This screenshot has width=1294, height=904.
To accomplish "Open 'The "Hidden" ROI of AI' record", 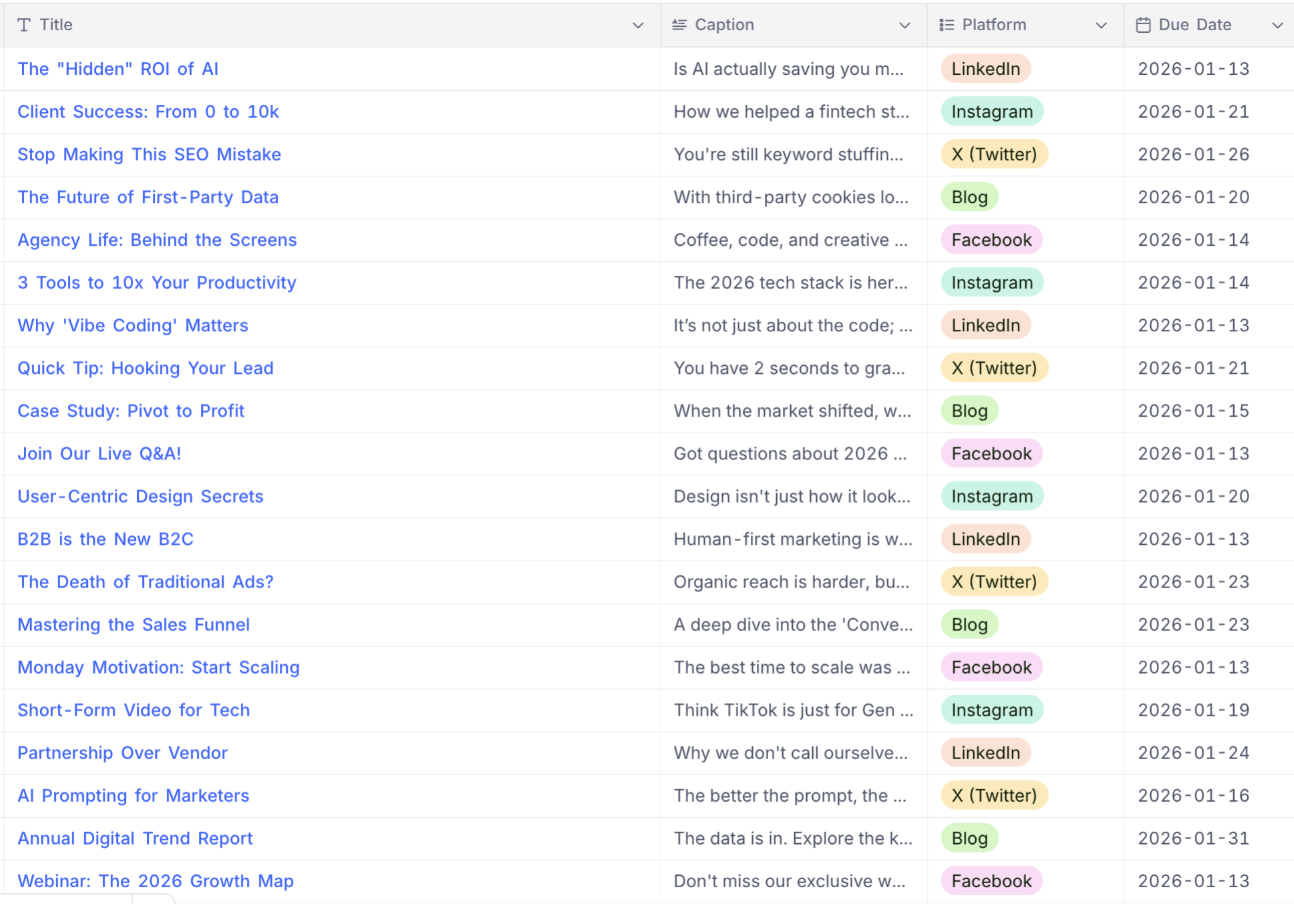I will pos(118,69).
